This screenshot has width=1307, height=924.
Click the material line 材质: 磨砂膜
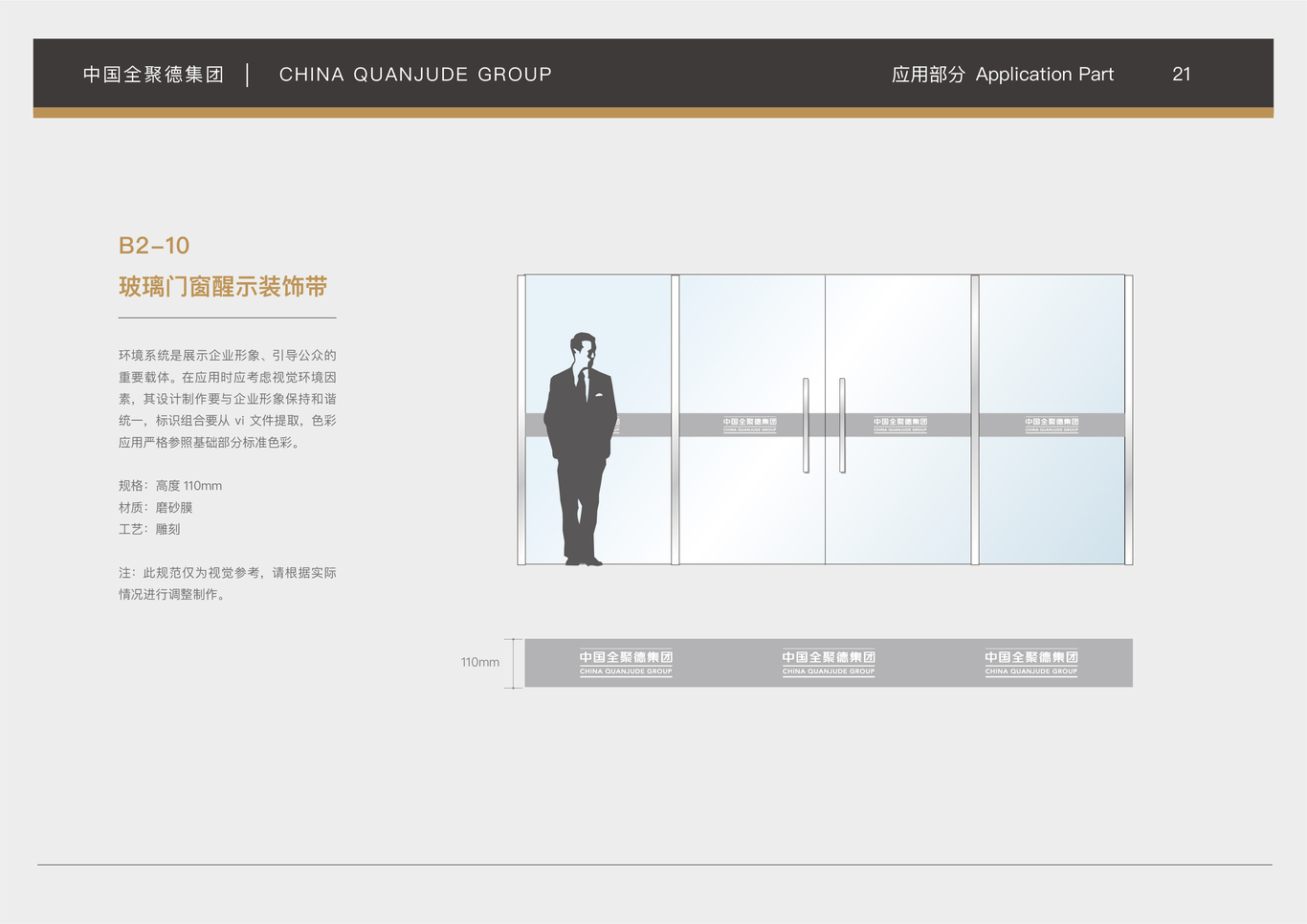click(x=156, y=508)
